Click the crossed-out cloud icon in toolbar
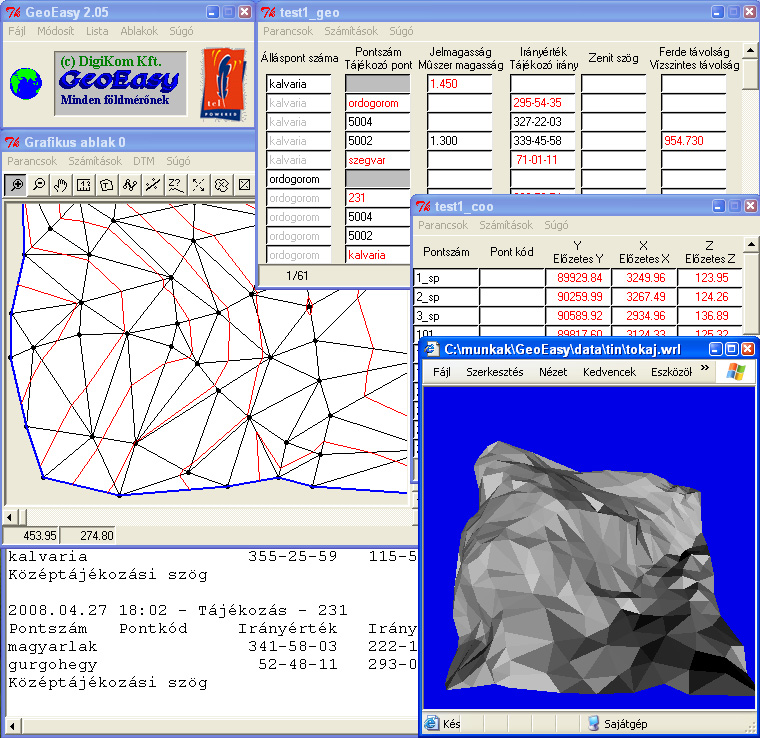The height and width of the screenshot is (738, 760). (221, 184)
